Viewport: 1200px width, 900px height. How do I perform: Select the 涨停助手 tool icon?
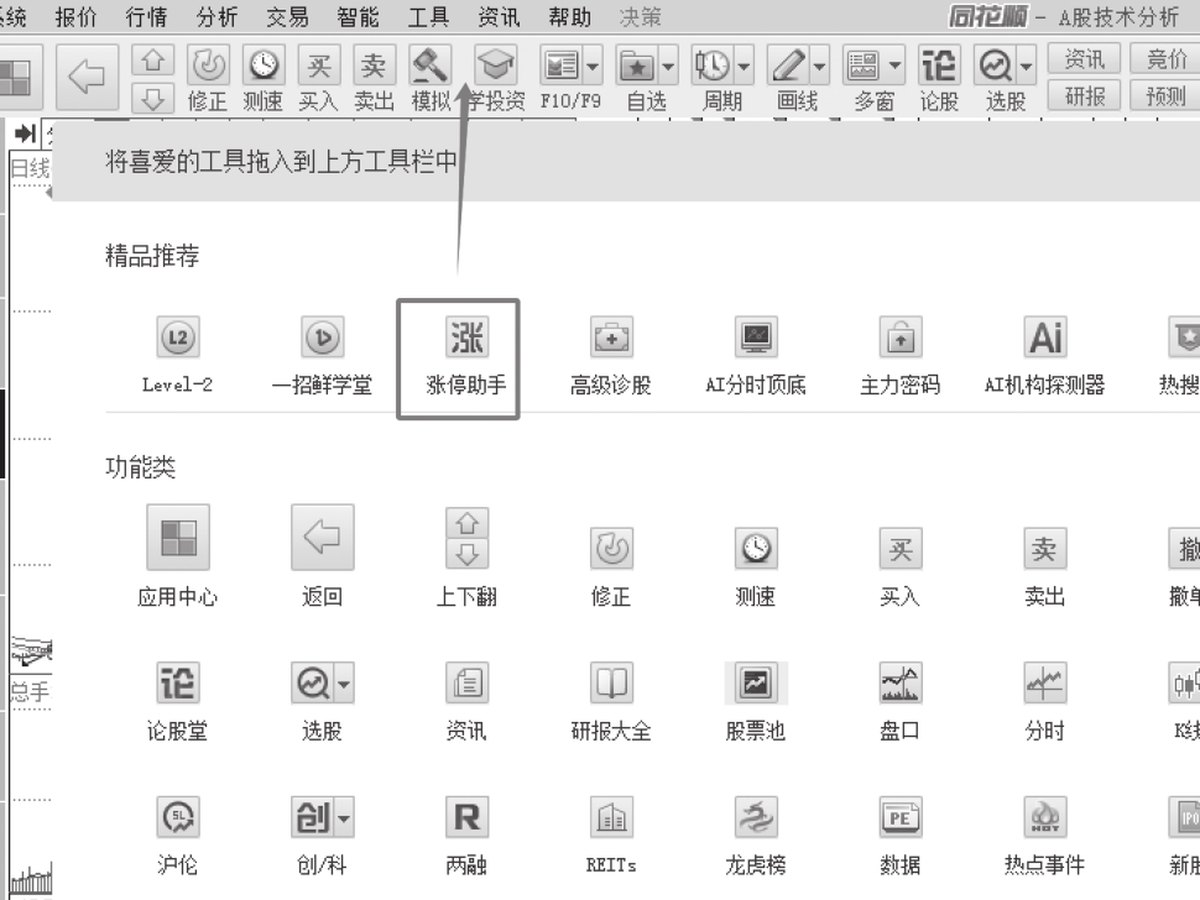(x=467, y=339)
